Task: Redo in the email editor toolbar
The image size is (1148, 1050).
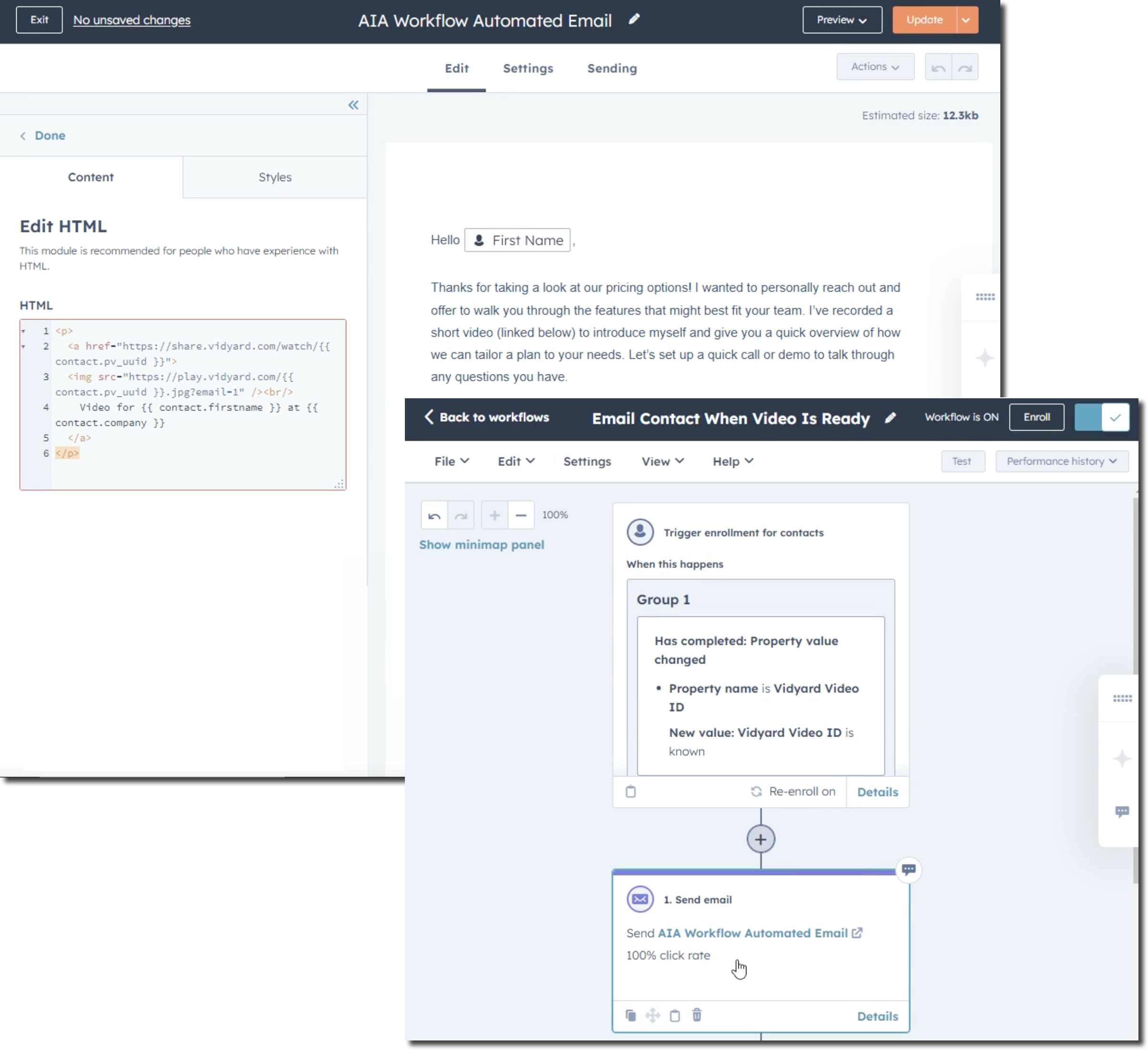Action: tap(965, 68)
